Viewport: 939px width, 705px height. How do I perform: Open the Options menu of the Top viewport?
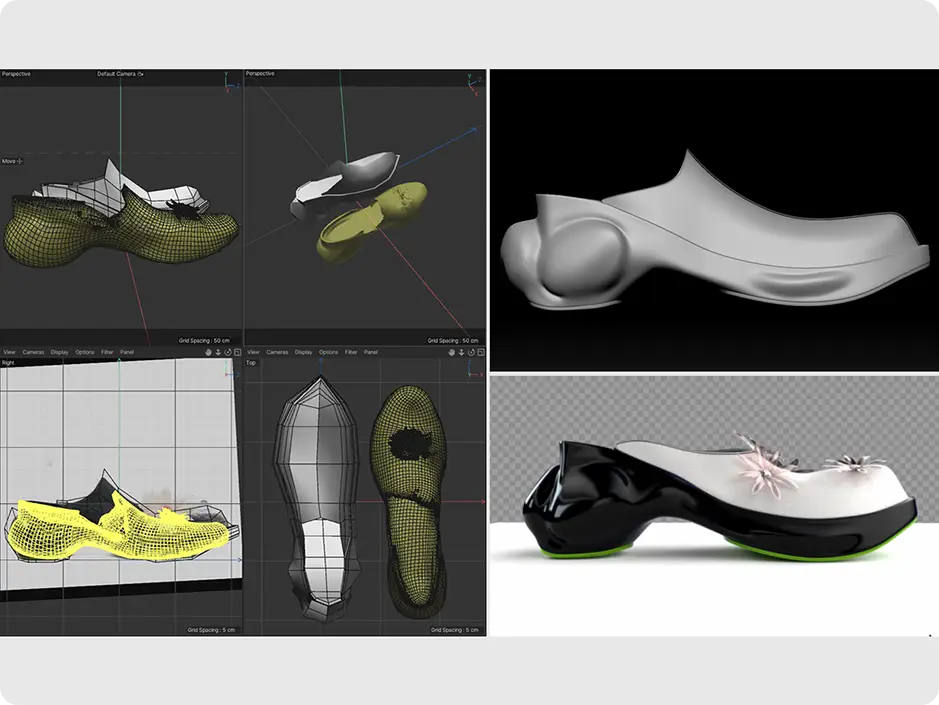tap(328, 352)
